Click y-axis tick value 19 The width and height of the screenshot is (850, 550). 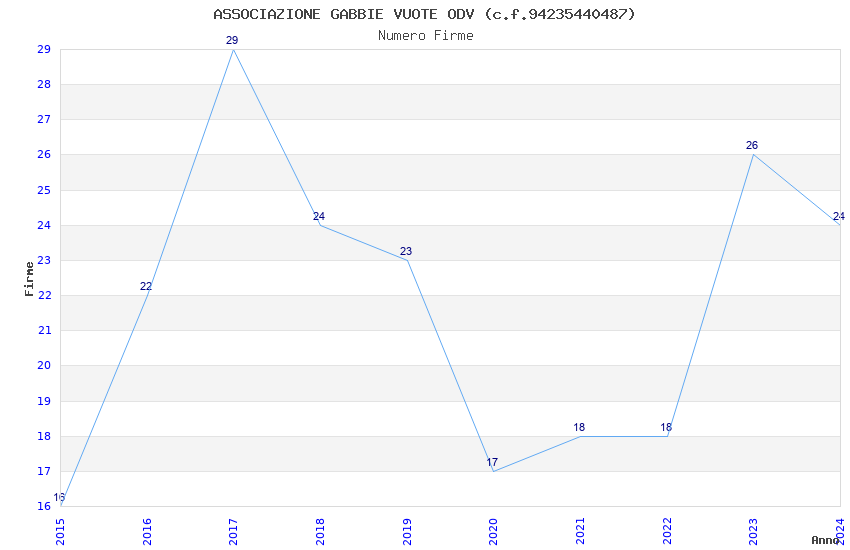point(44,401)
